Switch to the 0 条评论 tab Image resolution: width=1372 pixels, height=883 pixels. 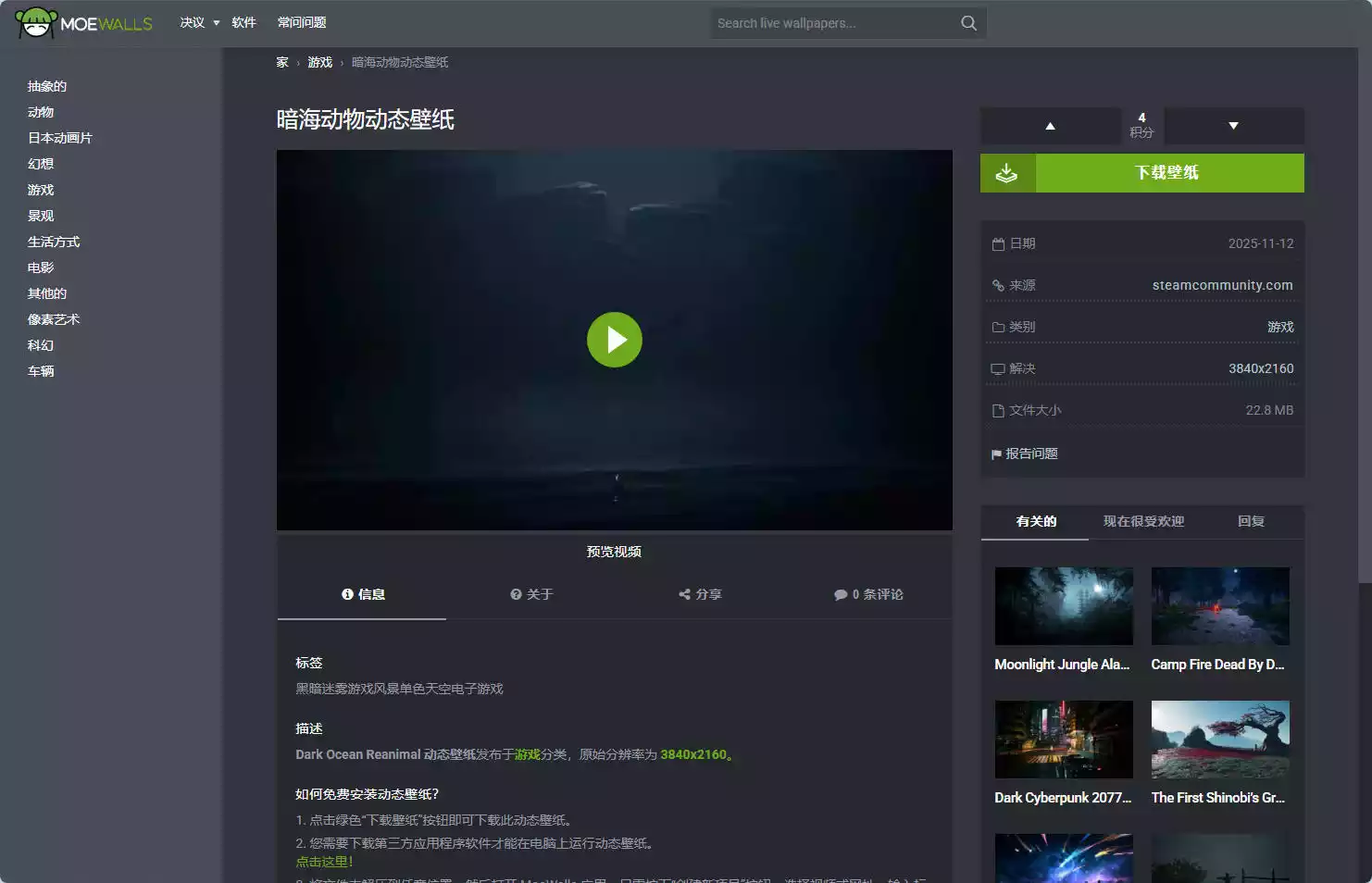coord(867,594)
